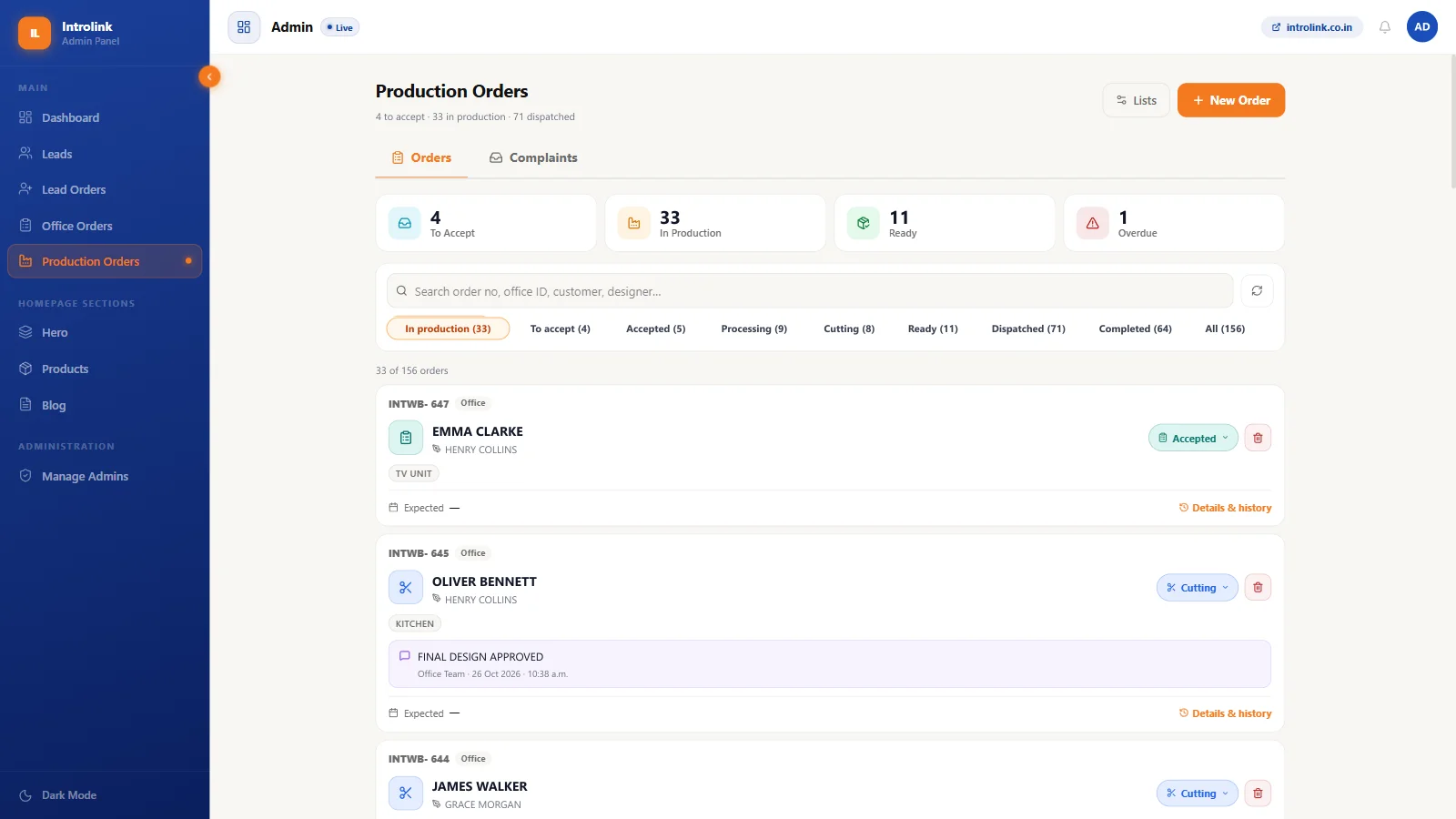Click the Introlink IL logo

(35, 33)
